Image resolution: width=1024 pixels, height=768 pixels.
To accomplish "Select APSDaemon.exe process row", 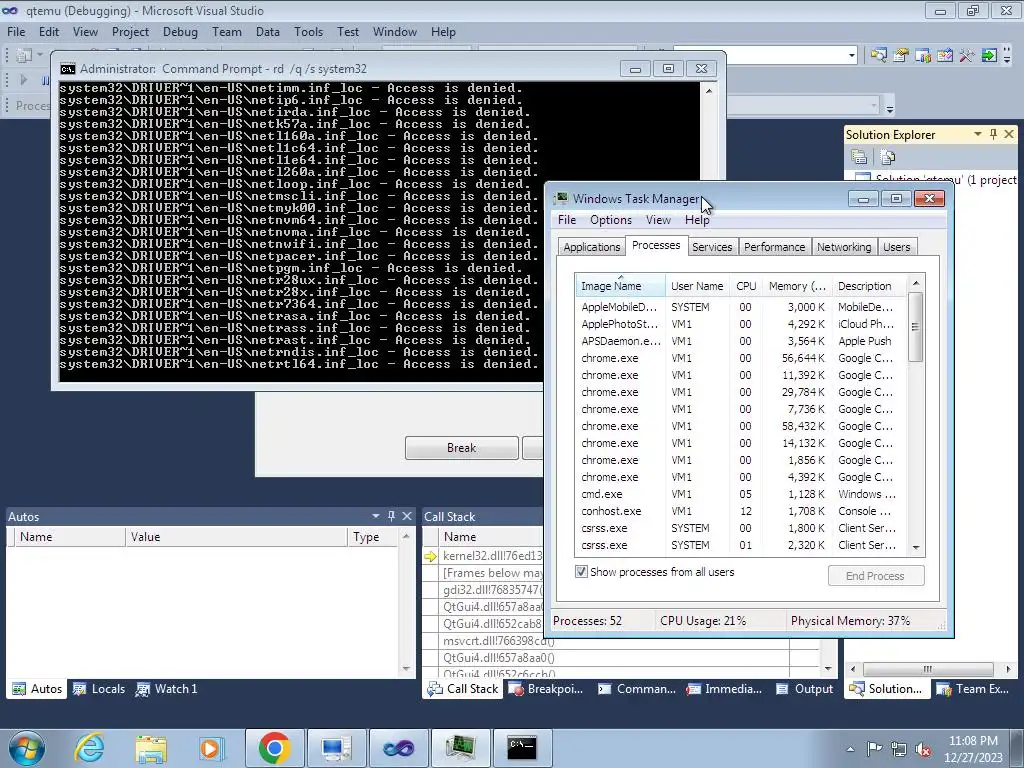I will [741, 341].
